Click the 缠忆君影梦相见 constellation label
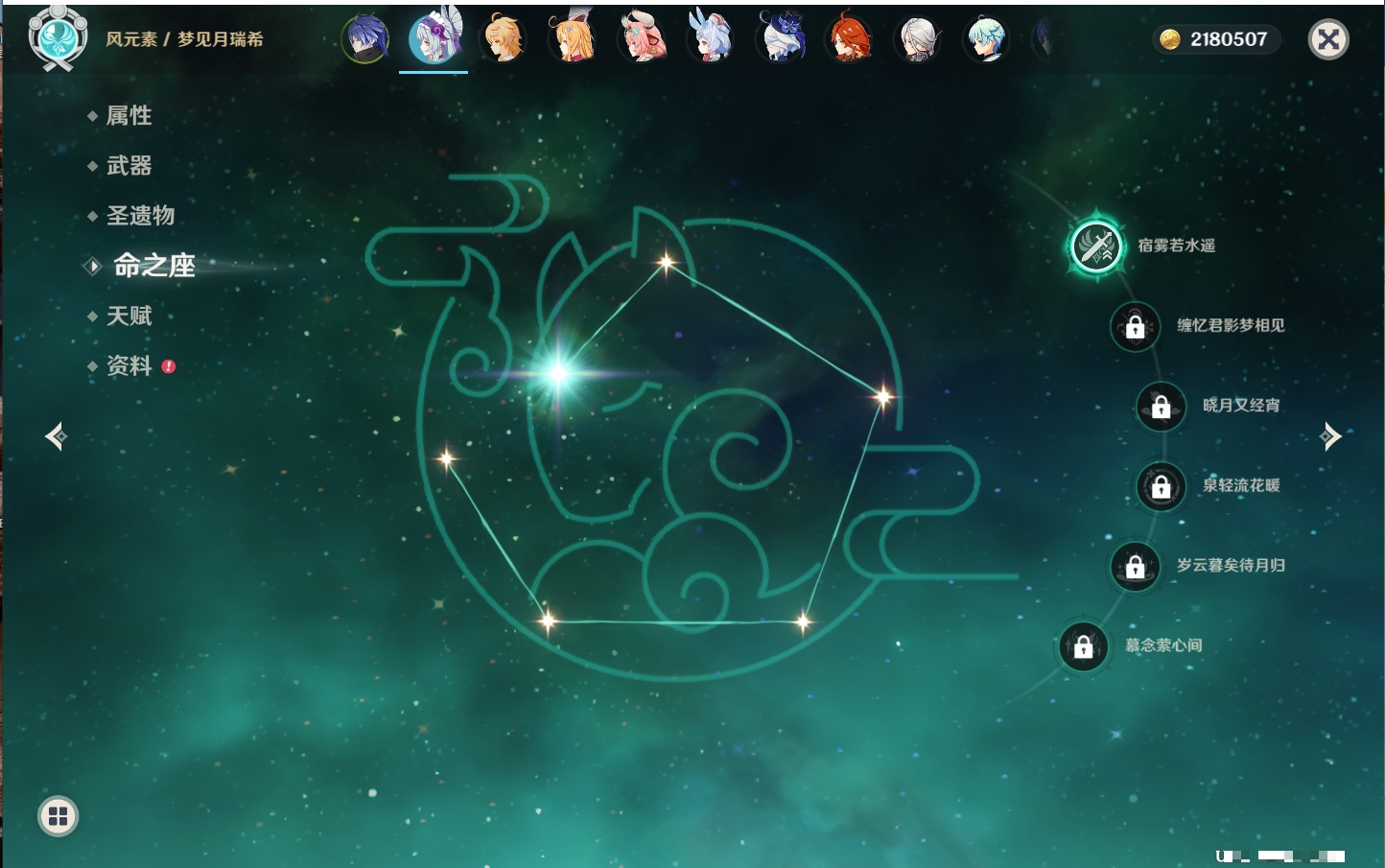Viewport: 1385px width, 868px height. [1231, 325]
